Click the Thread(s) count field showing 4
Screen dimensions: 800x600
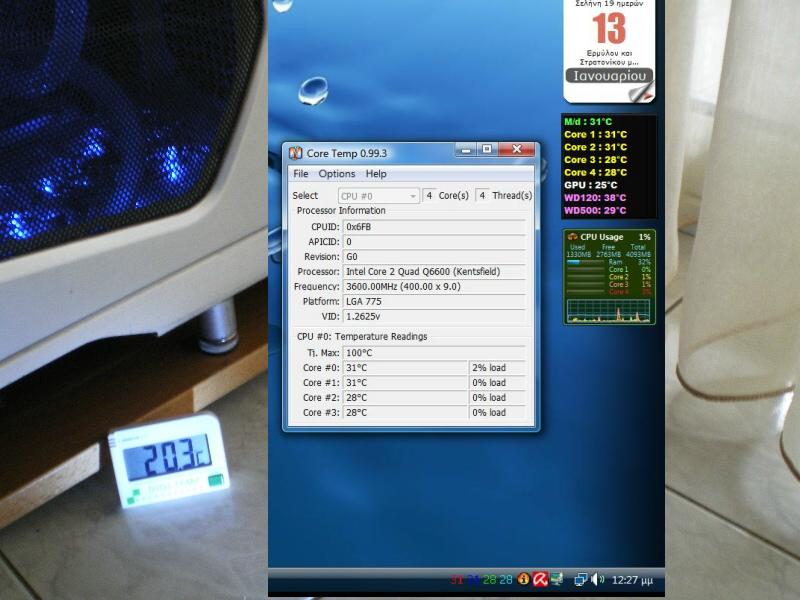pyautogui.click(x=482, y=195)
